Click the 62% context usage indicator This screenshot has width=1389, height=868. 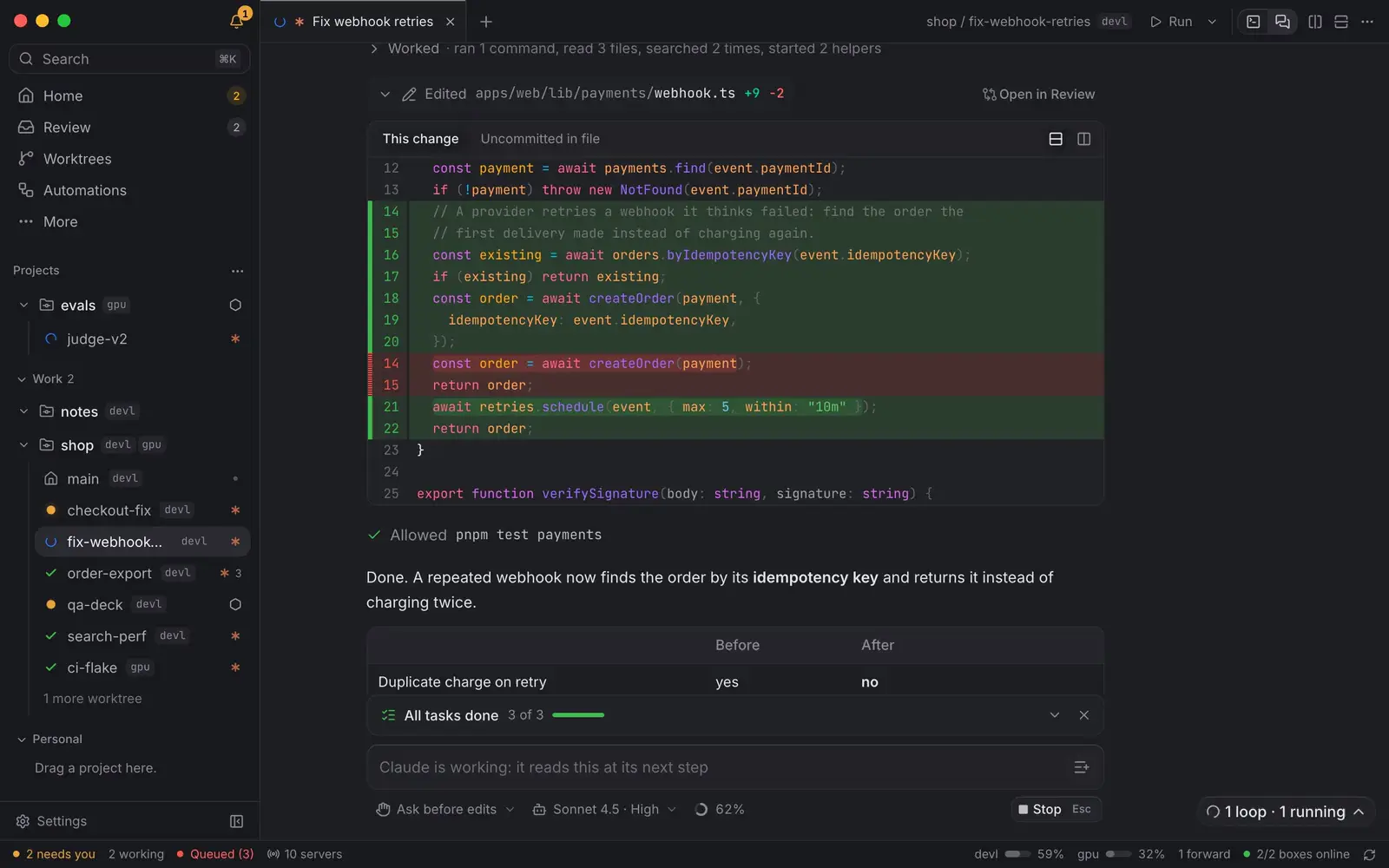(720, 809)
